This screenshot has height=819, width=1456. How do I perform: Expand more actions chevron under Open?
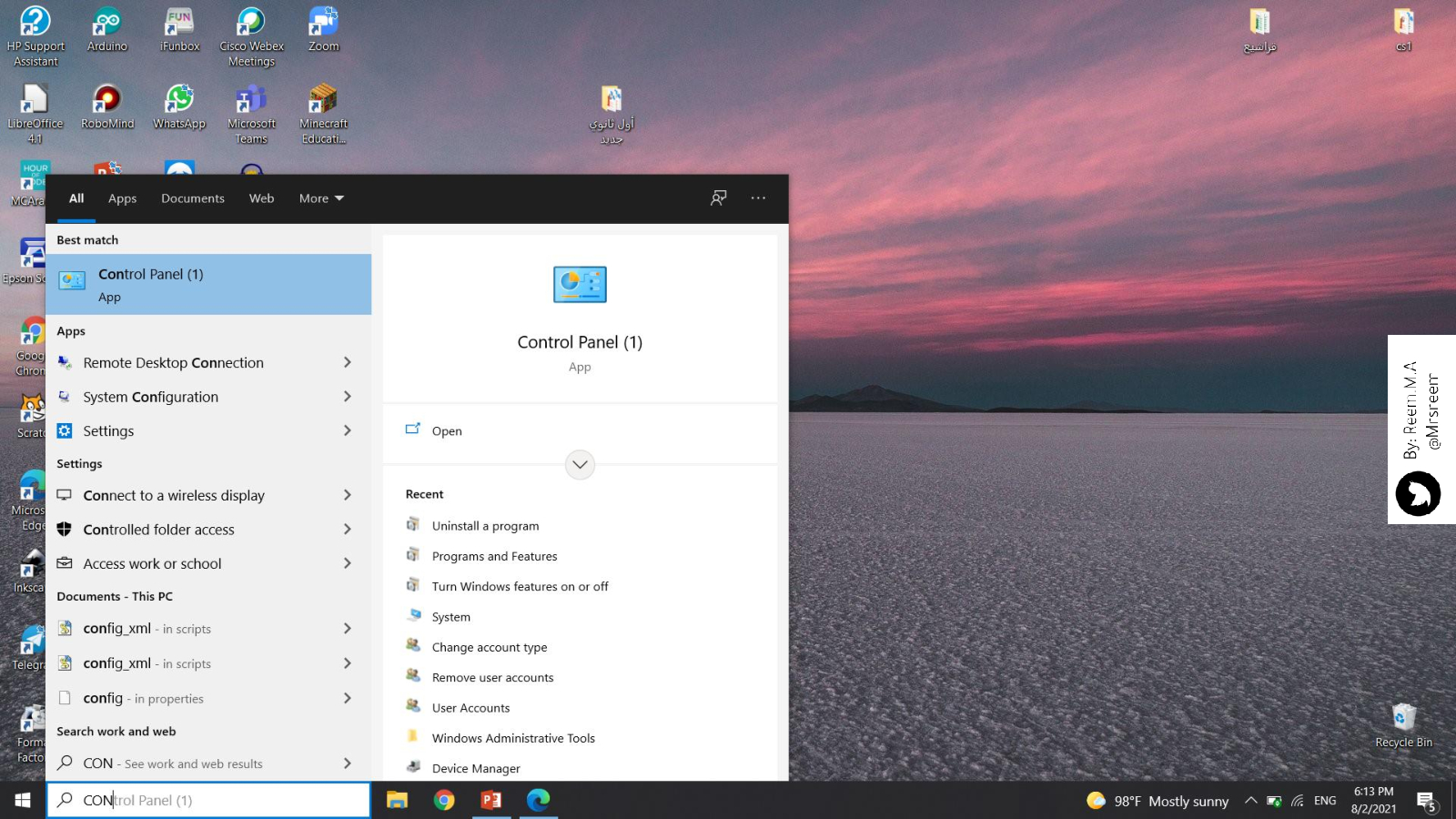580,465
